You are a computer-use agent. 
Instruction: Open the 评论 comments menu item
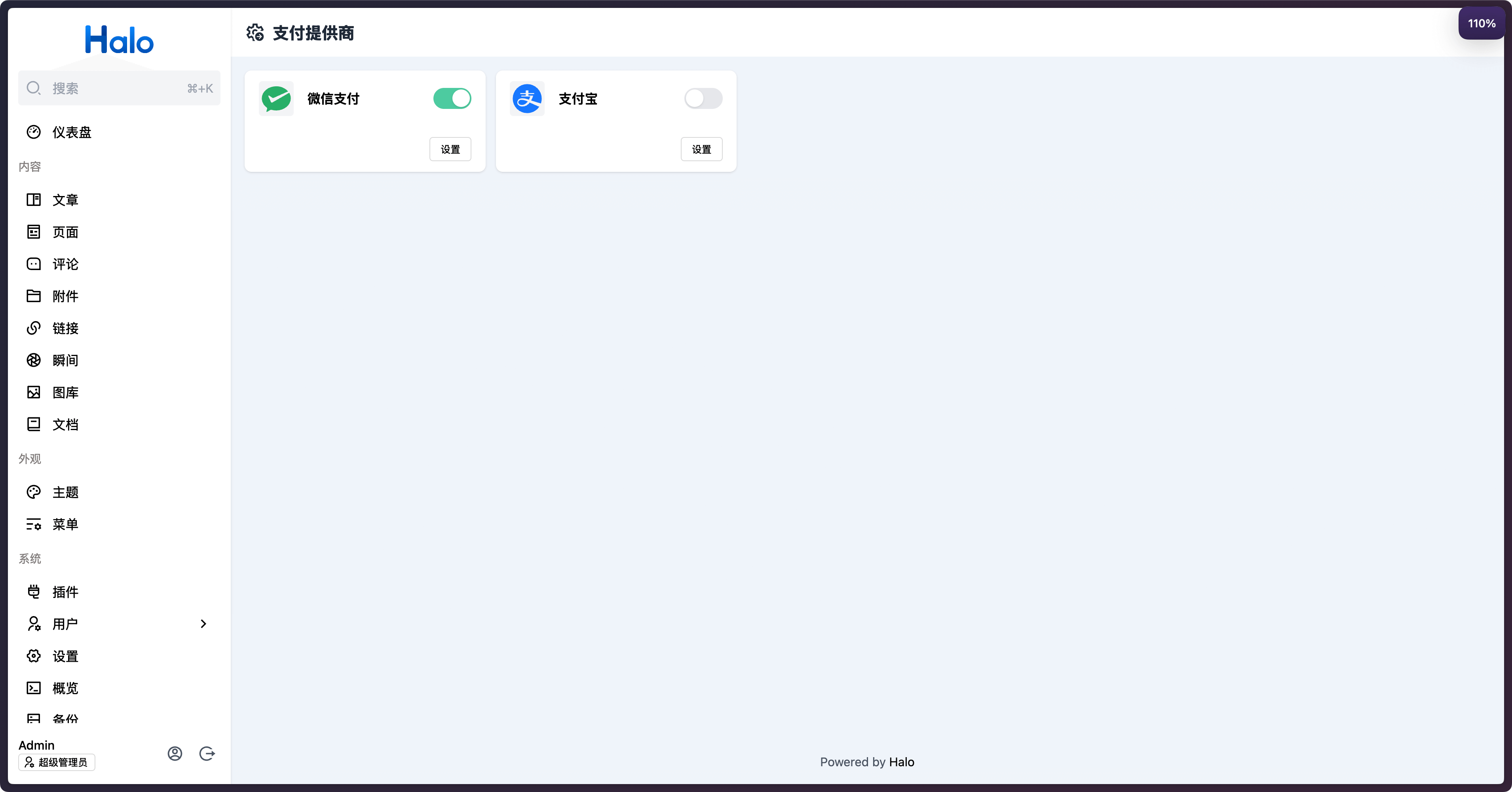click(119, 264)
